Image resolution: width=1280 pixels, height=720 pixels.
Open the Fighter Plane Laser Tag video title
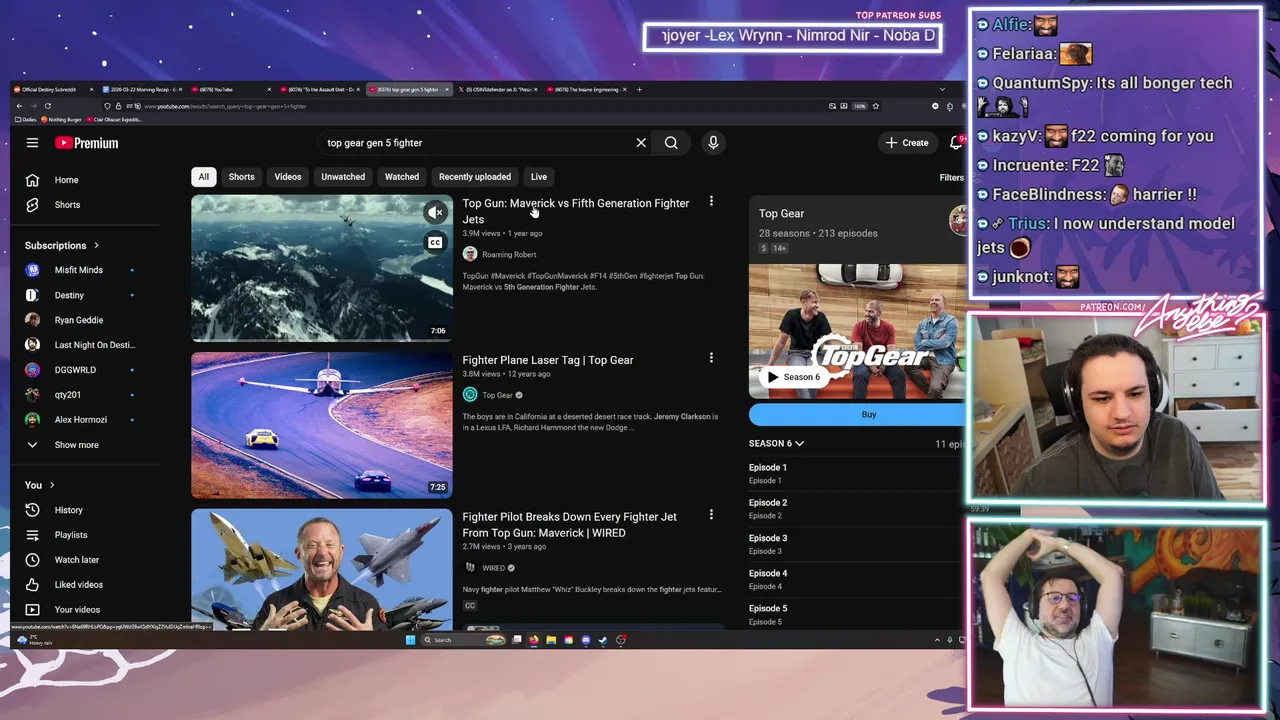[x=548, y=360]
